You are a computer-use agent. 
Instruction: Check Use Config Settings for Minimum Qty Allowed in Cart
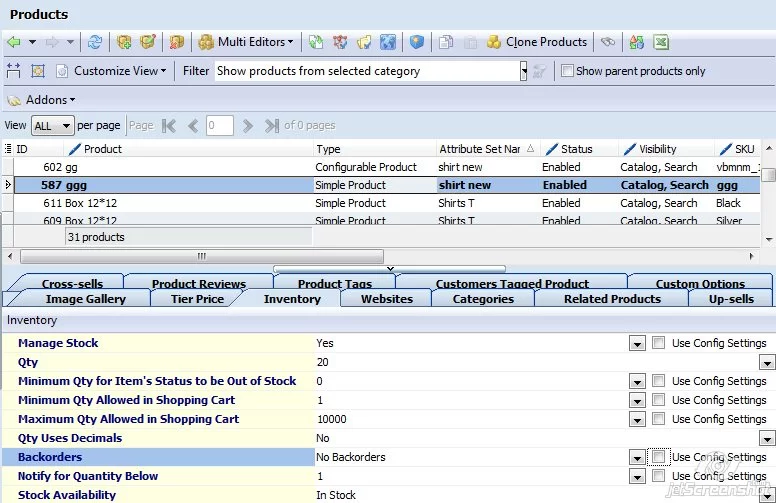click(x=658, y=400)
